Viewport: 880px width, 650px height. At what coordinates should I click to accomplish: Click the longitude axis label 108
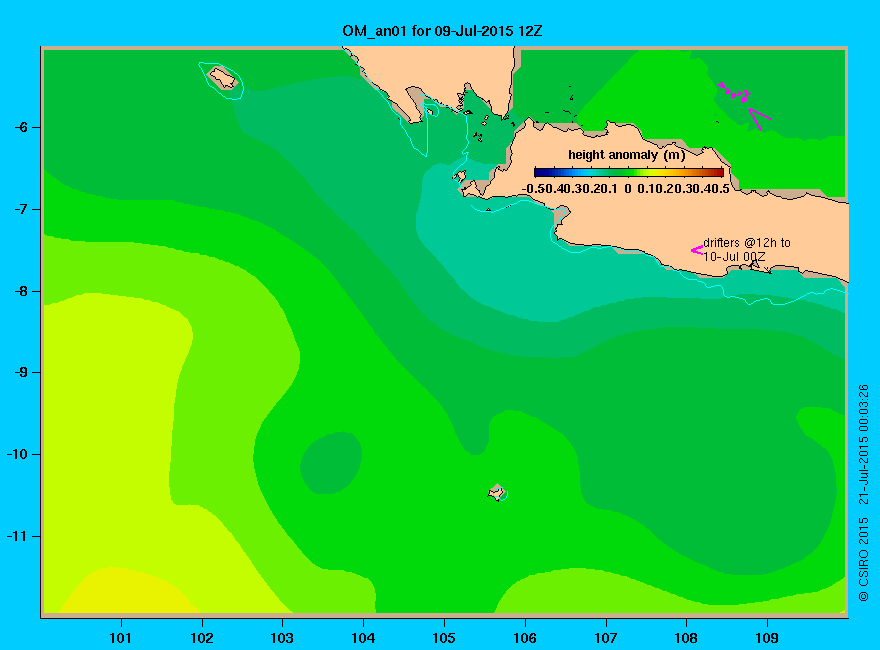tap(686, 638)
